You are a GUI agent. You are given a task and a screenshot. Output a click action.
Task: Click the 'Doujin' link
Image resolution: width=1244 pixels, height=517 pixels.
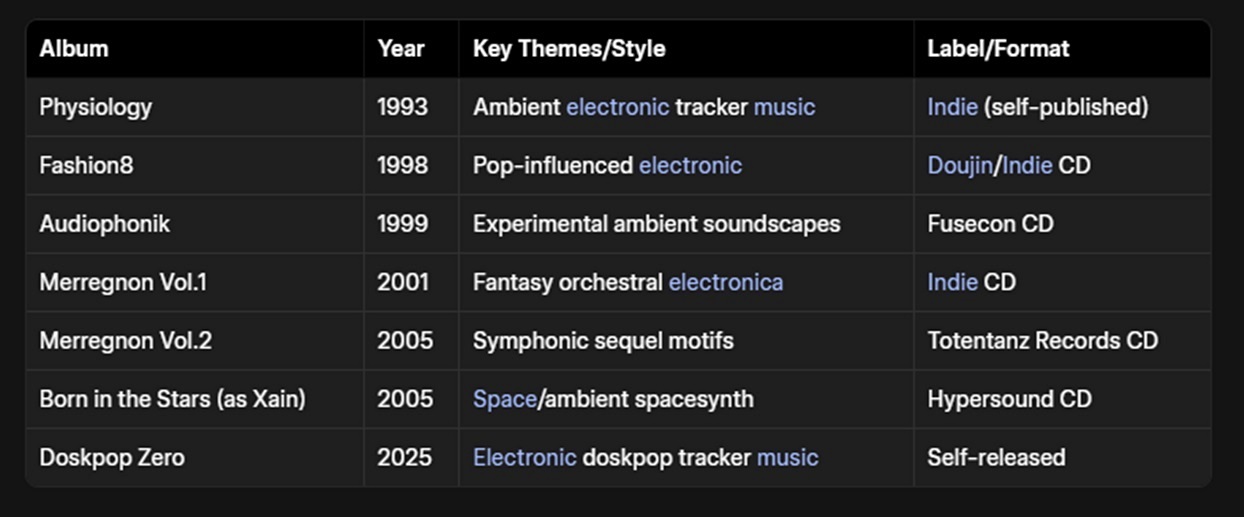[959, 165]
